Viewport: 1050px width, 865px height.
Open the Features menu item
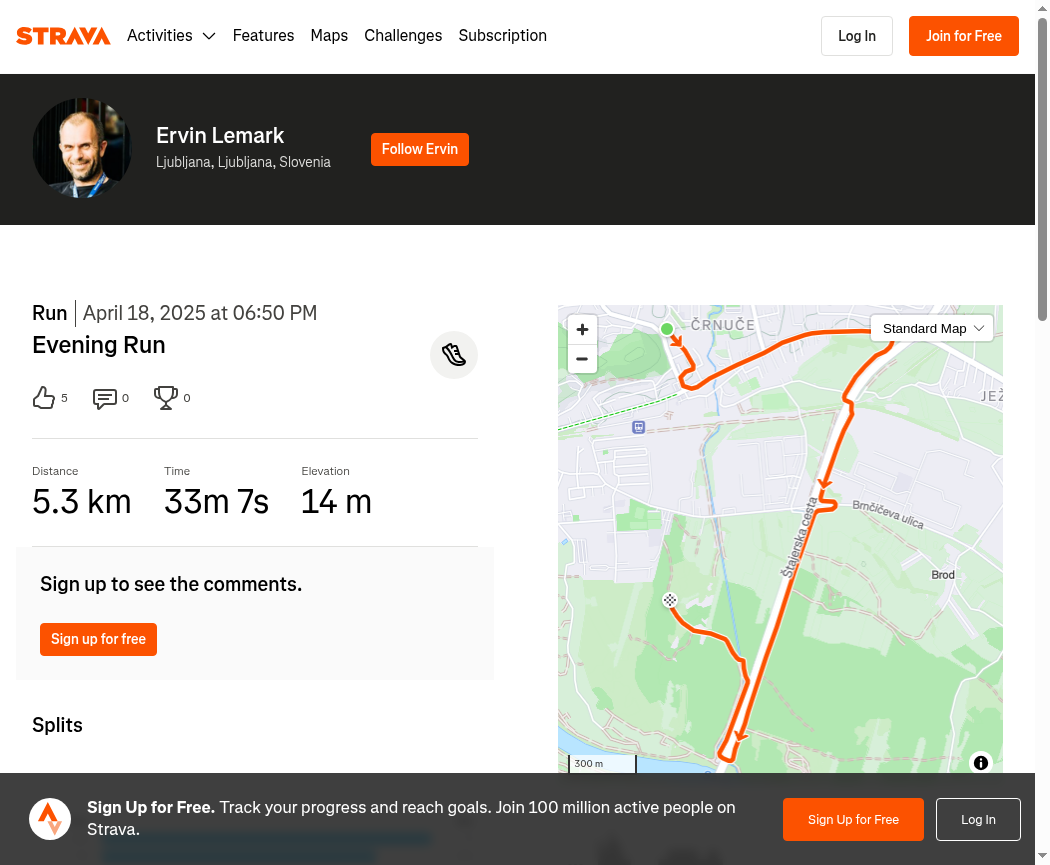[x=263, y=35]
